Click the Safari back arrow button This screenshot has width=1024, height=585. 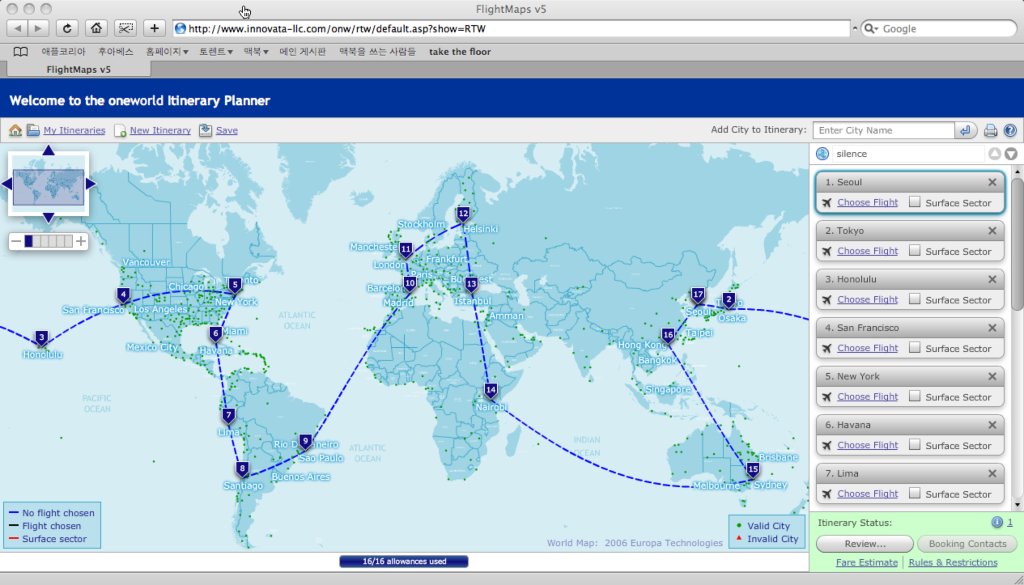(18, 28)
